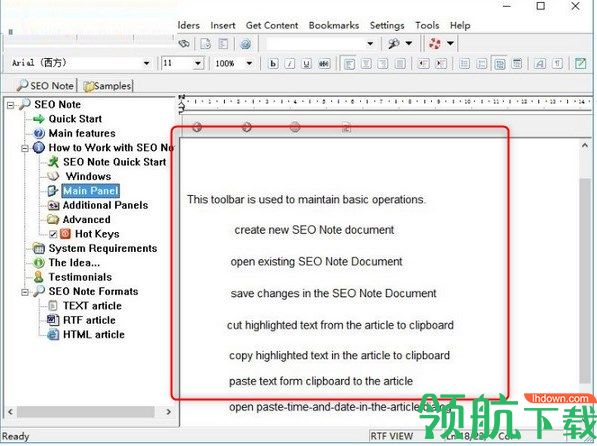Image resolution: width=597 pixels, height=446 pixels.
Task: Align text left icon
Action: click(349, 64)
